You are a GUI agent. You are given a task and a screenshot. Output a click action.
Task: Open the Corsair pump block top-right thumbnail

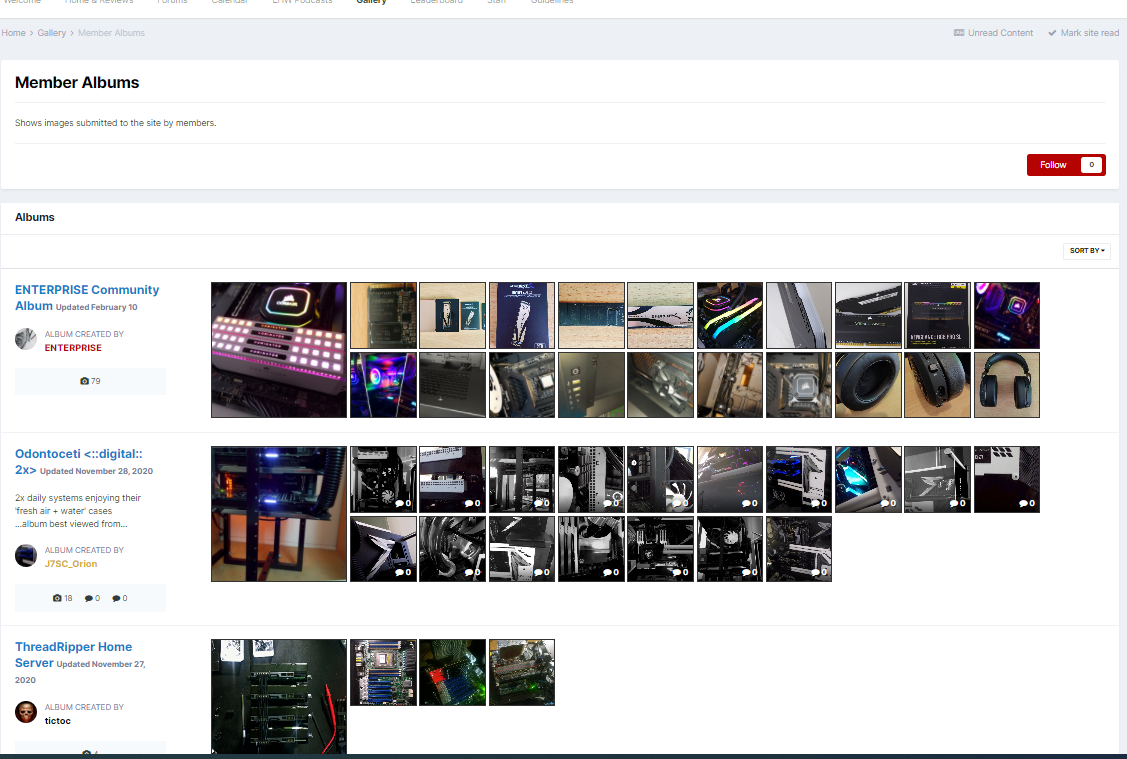[x=1007, y=316]
